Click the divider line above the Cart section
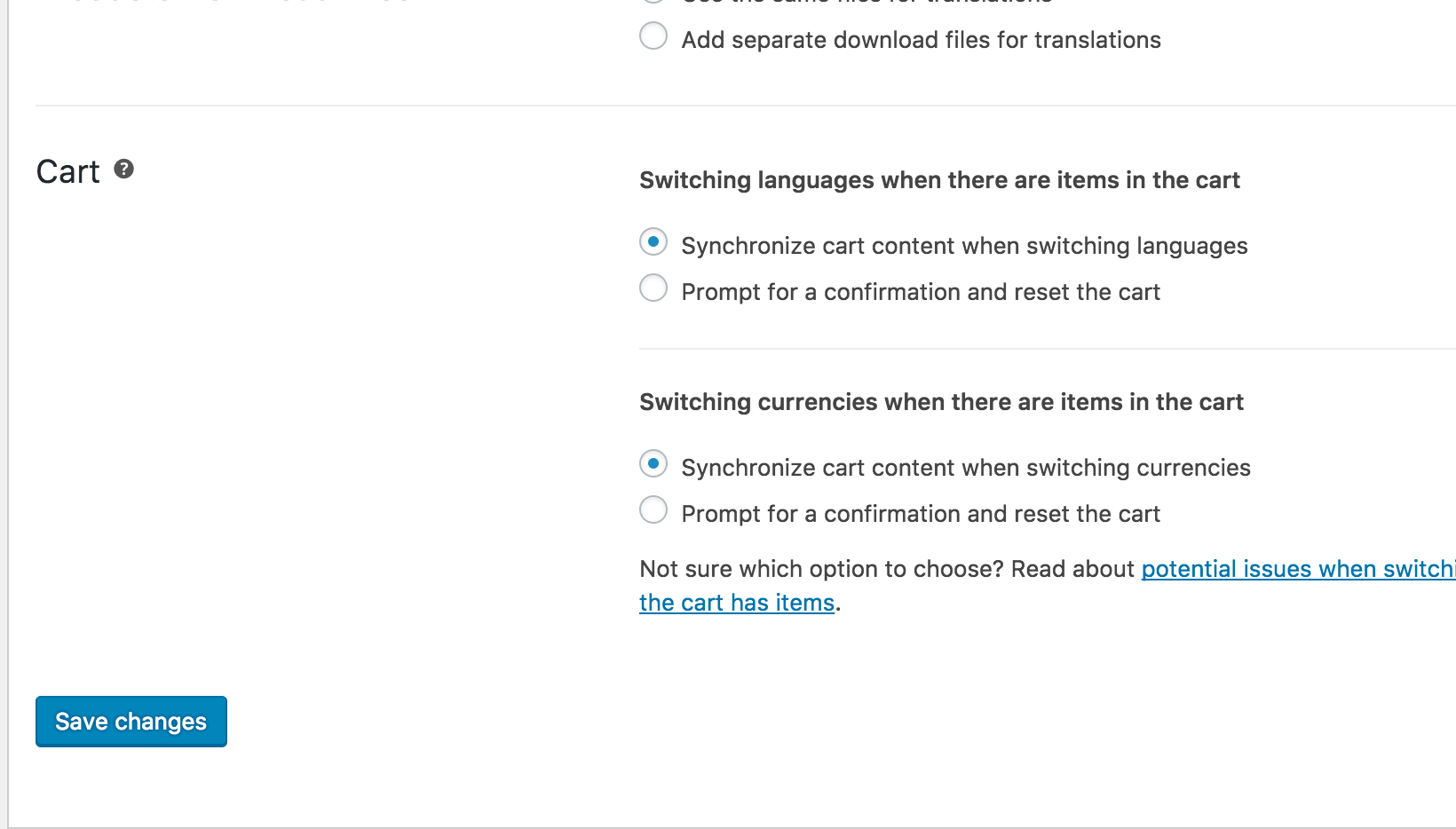The height and width of the screenshot is (829, 1456). (x=710, y=106)
